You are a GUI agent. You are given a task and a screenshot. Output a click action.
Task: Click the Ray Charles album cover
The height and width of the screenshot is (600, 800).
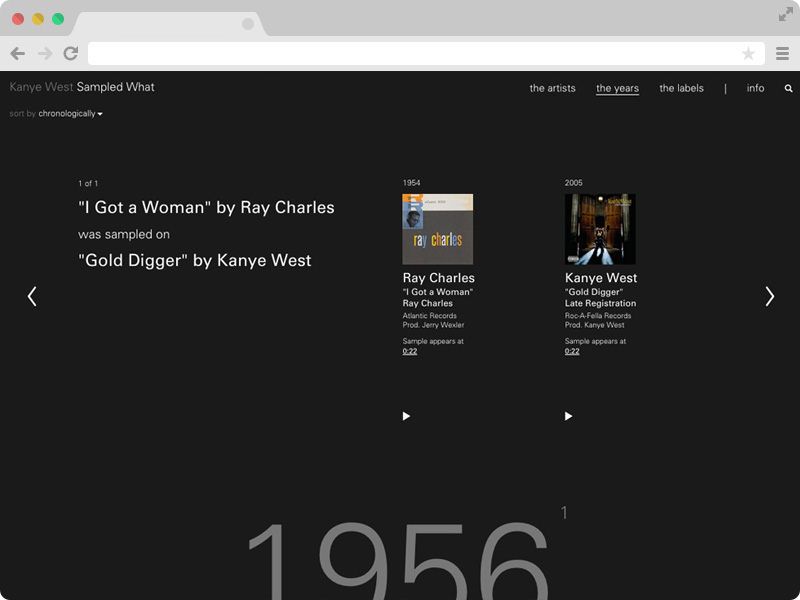(x=438, y=229)
